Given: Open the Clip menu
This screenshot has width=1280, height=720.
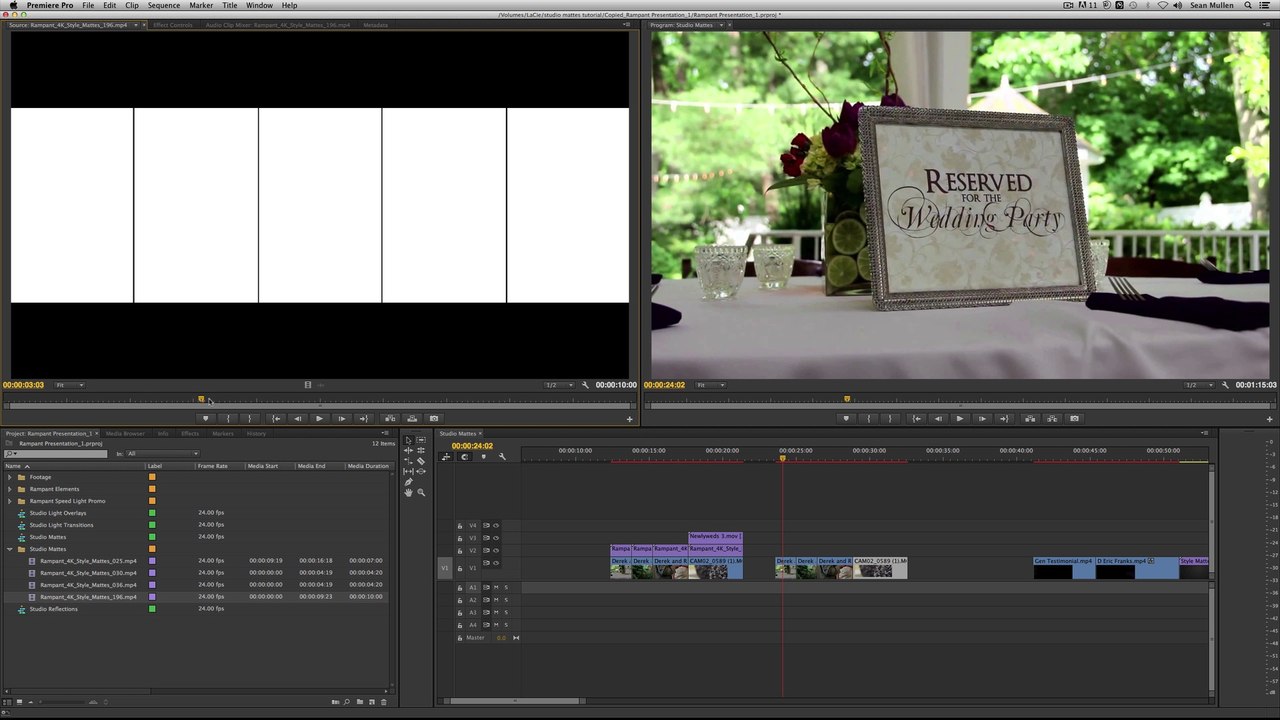Looking at the screenshot, I should click(x=132, y=5).
